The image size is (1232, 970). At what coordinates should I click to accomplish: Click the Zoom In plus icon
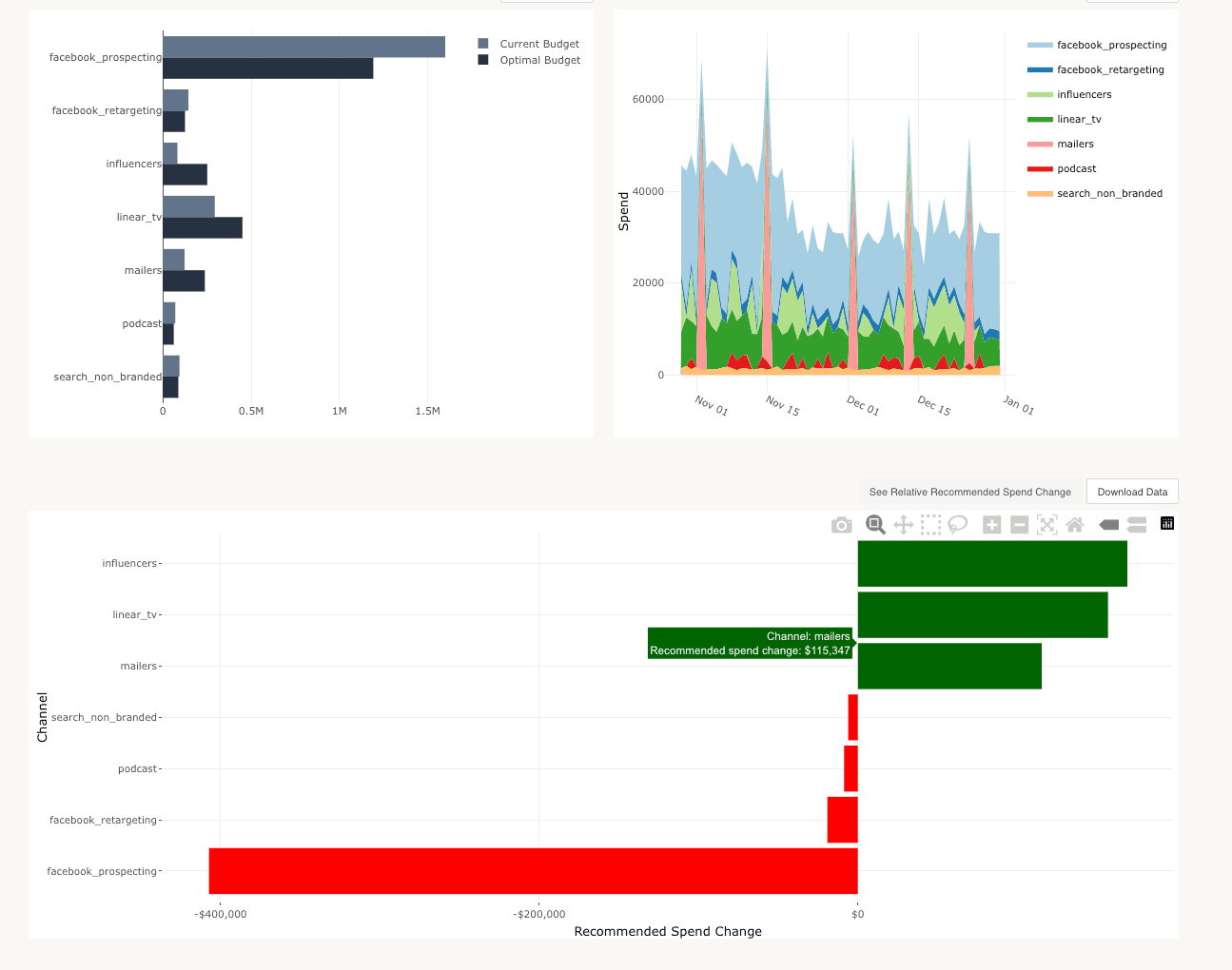pyautogui.click(x=991, y=525)
